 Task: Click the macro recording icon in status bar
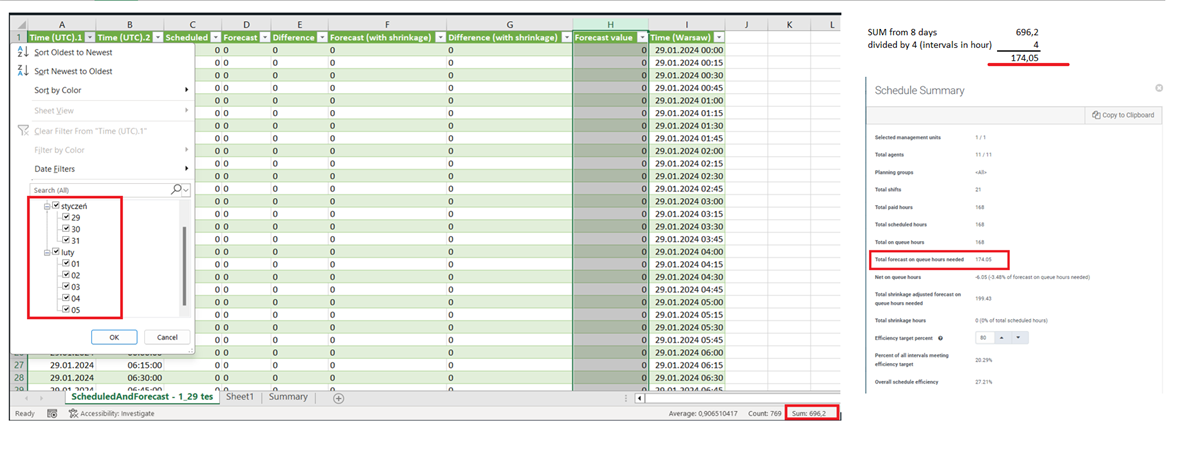[x=52, y=413]
